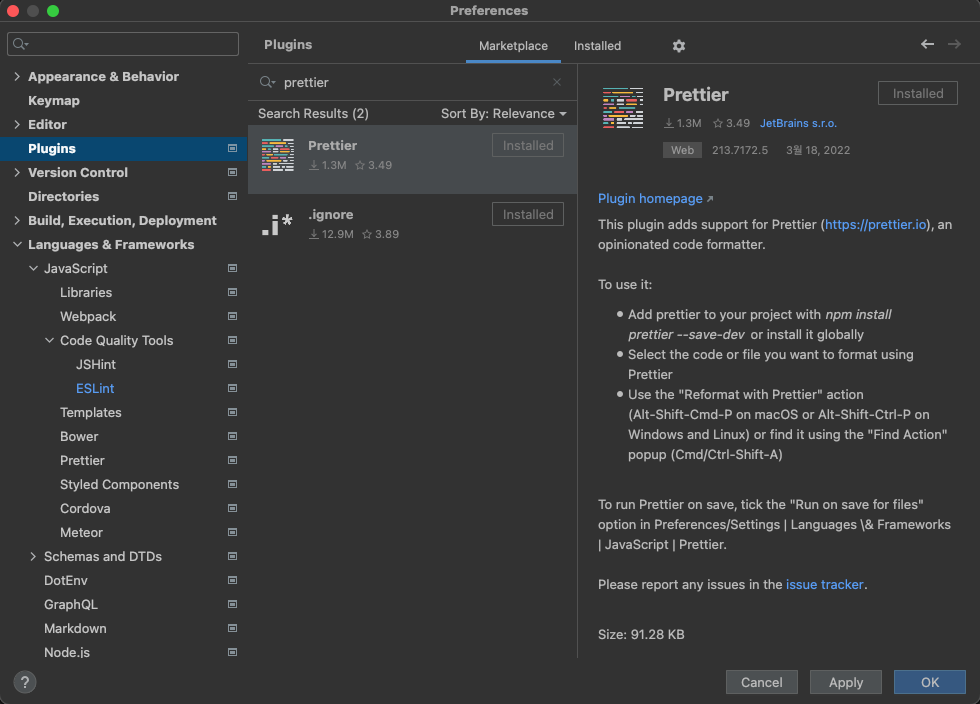Click Installed button in Prettier details header

click(x=918, y=93)
